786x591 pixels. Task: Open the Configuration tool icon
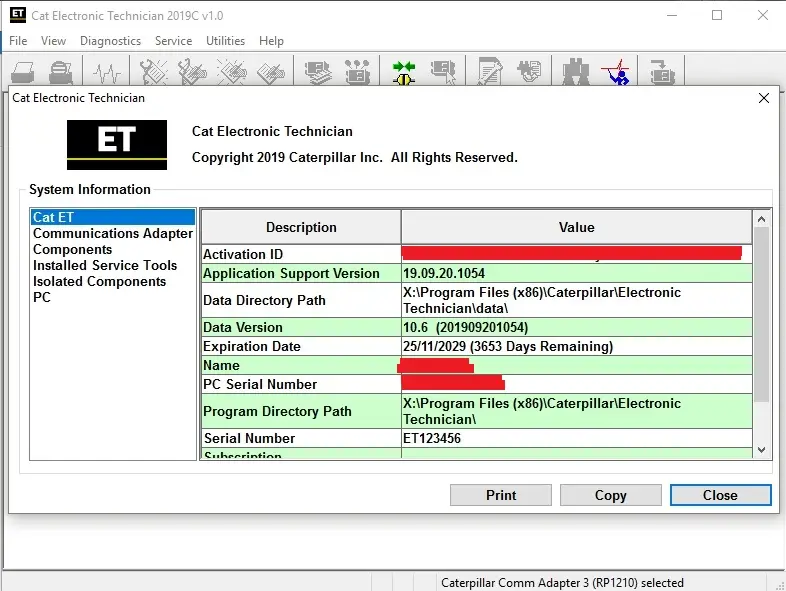click(357, 72)
